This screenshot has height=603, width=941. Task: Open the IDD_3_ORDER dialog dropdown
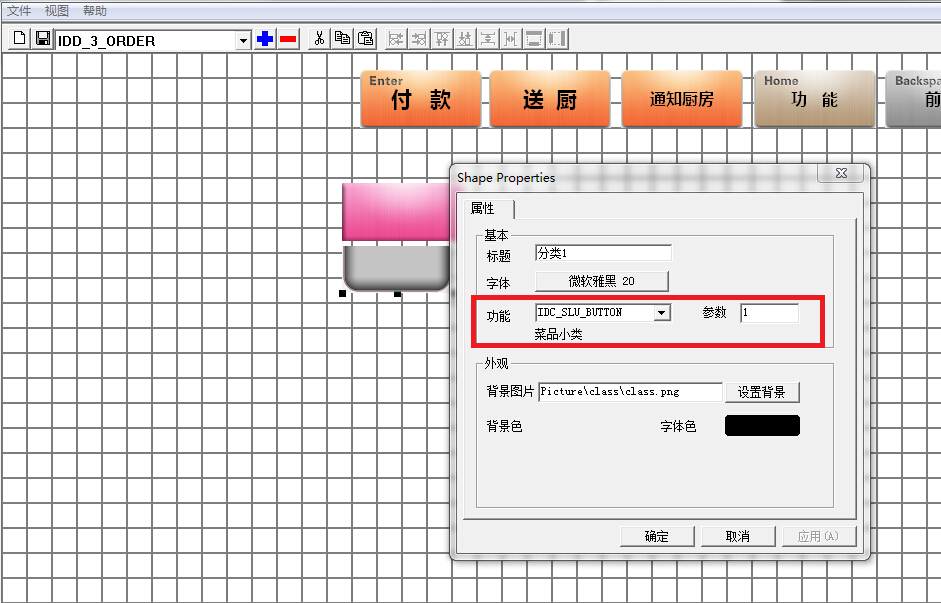click(x=242, y=41)
